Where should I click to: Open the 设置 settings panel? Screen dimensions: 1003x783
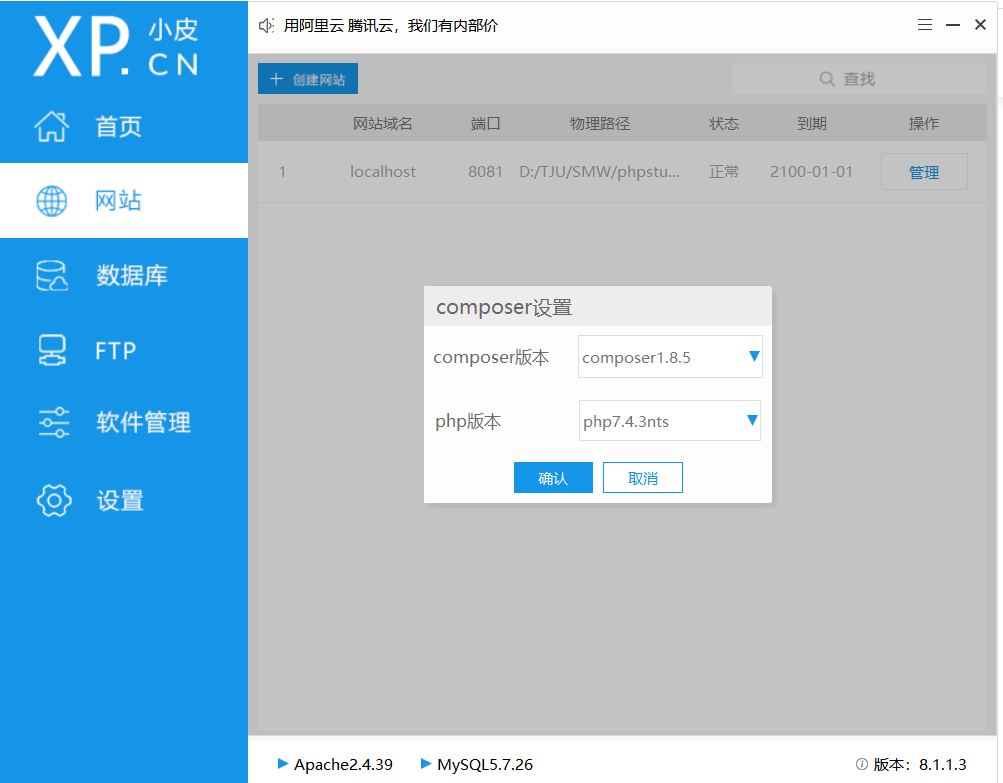tap(119, 500)
